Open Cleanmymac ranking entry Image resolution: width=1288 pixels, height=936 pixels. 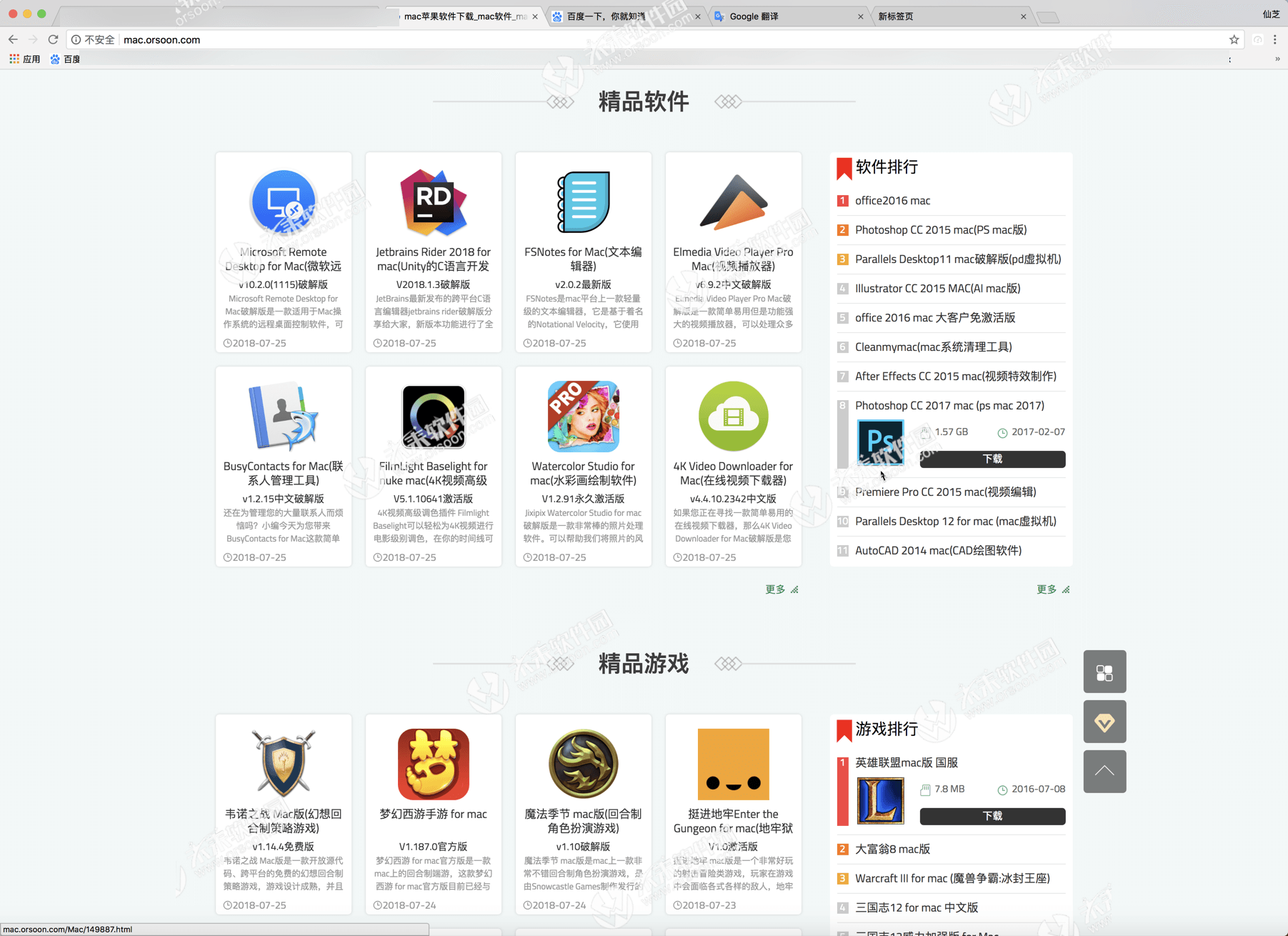pyautogui.click(x=933, y=347)
